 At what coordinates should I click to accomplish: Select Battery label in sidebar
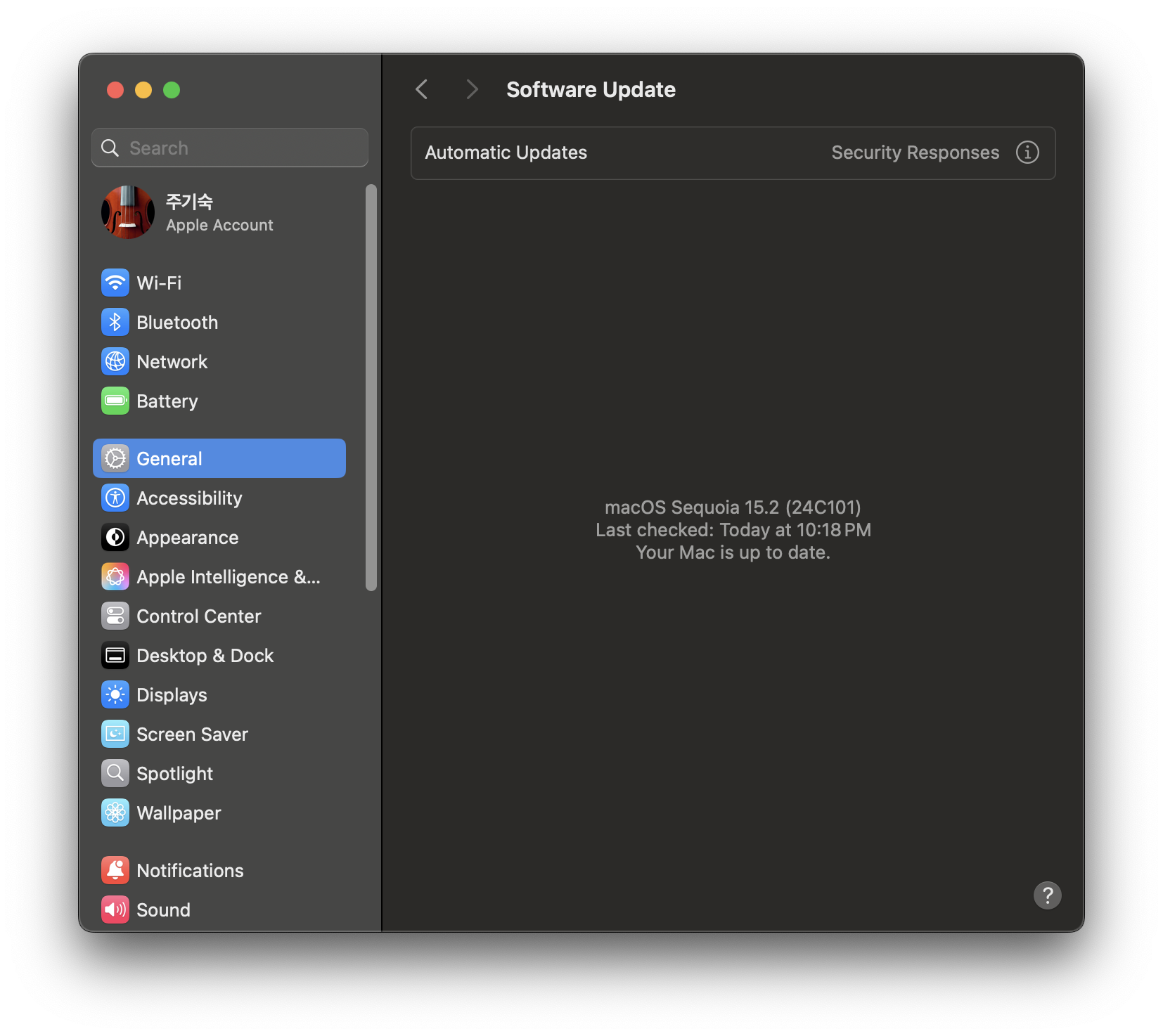coord(167,401)
